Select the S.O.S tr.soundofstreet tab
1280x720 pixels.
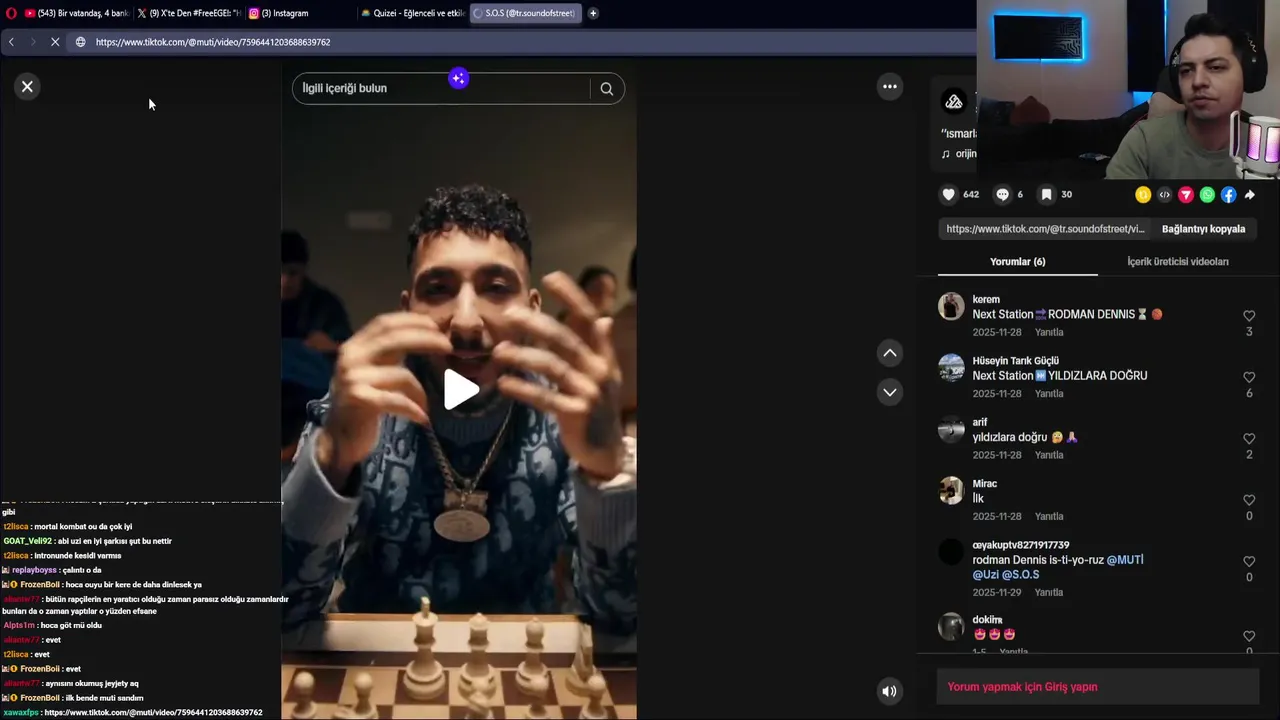tap(525, 13)
